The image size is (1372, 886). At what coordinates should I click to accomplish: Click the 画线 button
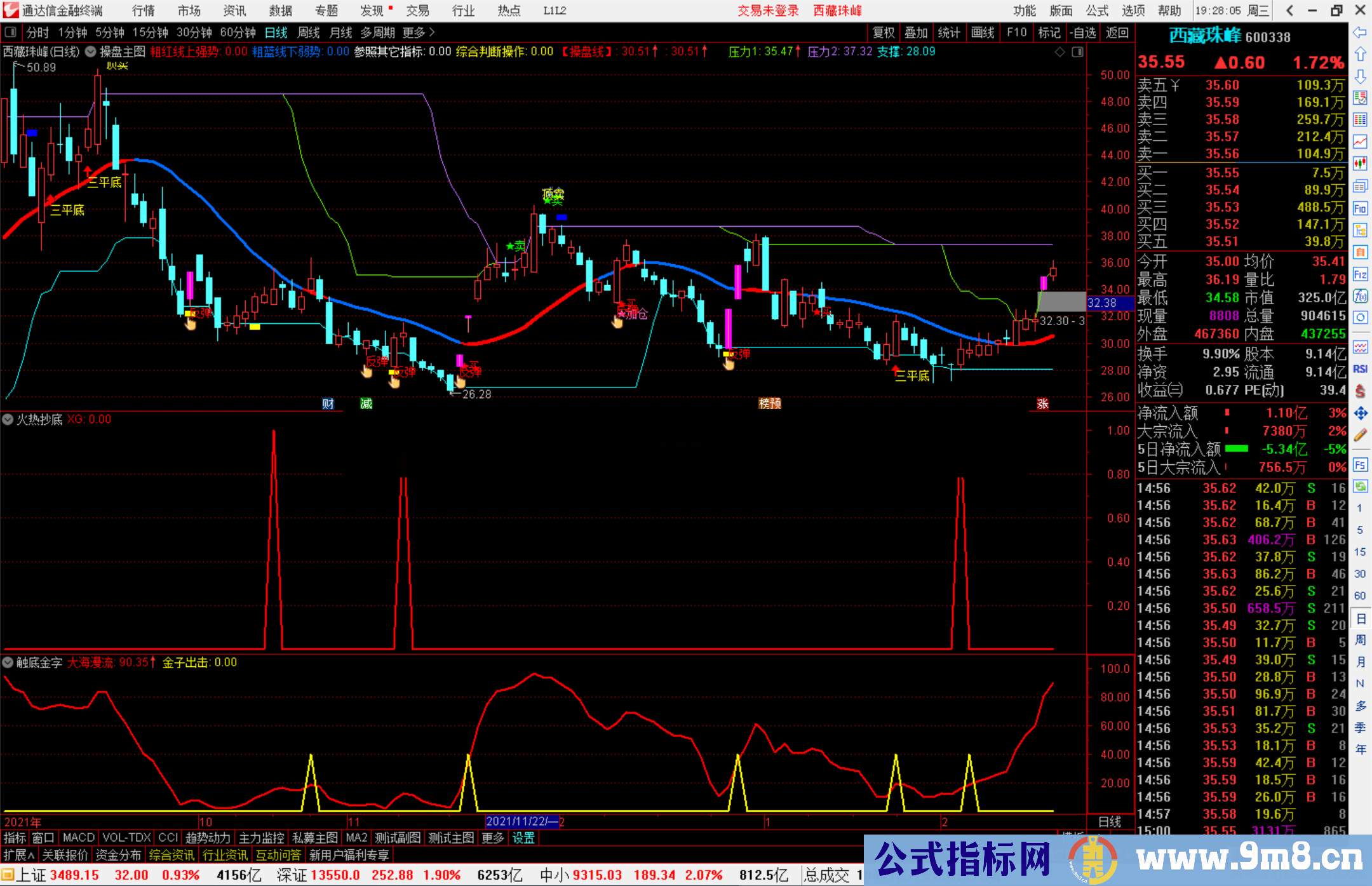[982, 32]
